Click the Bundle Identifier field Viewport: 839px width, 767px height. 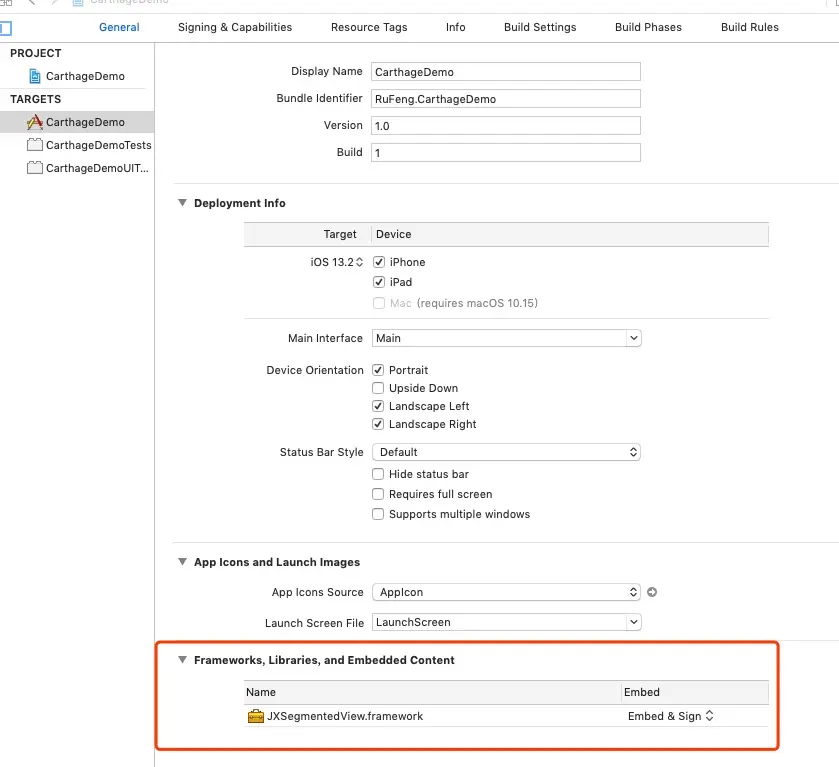(x=506, y=98)
